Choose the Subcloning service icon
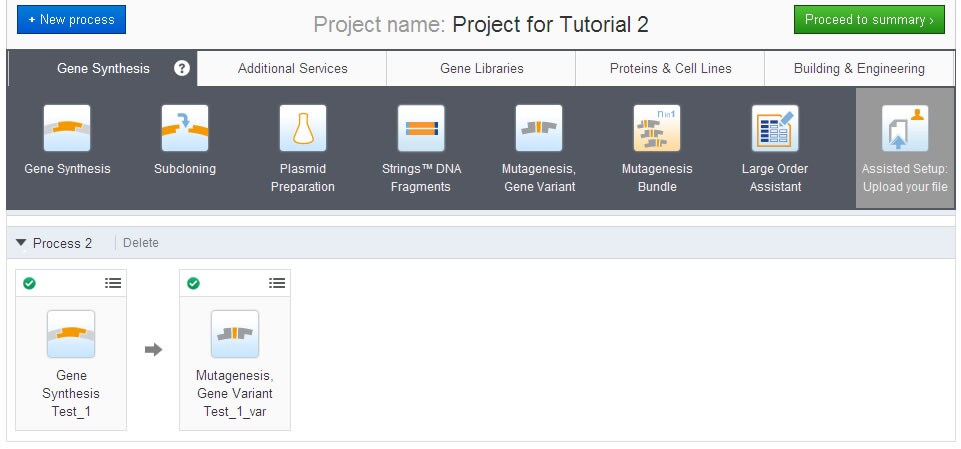Viewport: 961px width, 449px height. 185,129
